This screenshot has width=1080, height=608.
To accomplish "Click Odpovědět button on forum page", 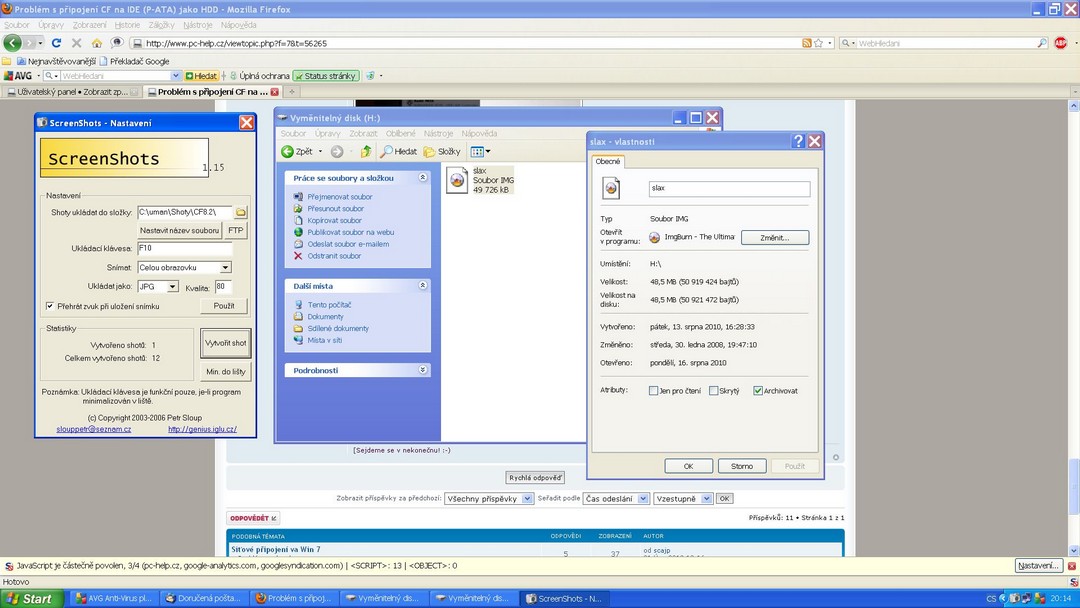I will tap(253, 518).
